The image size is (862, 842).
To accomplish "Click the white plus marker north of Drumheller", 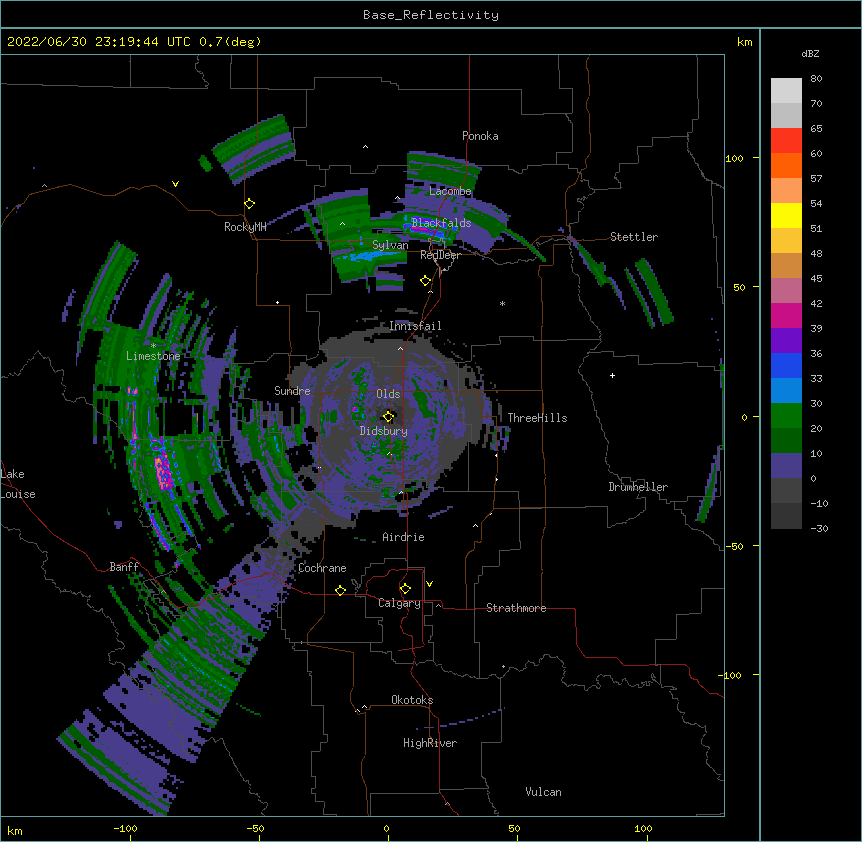I will 612,375.
